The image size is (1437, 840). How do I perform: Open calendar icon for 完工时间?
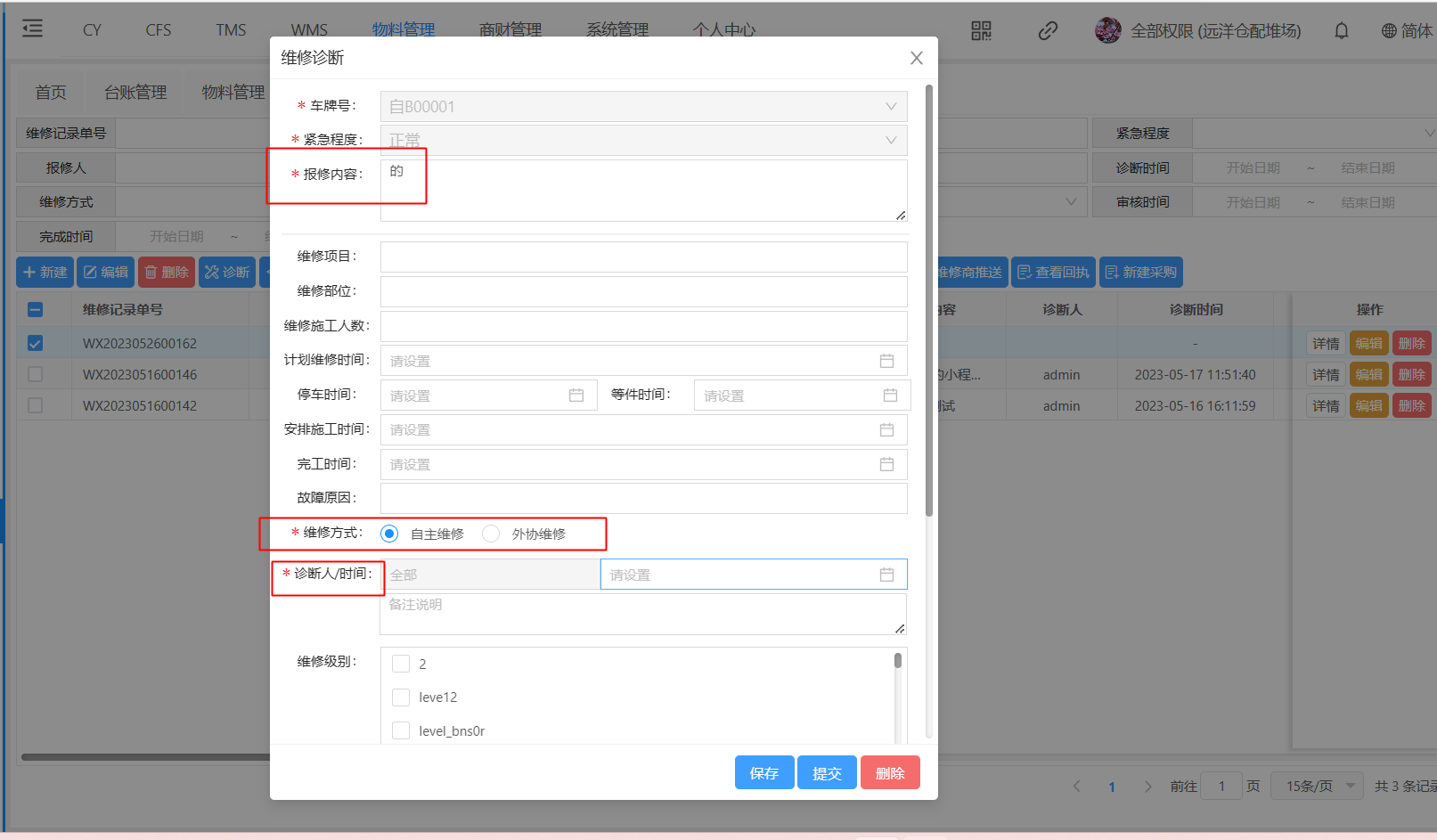coord(886,464)
